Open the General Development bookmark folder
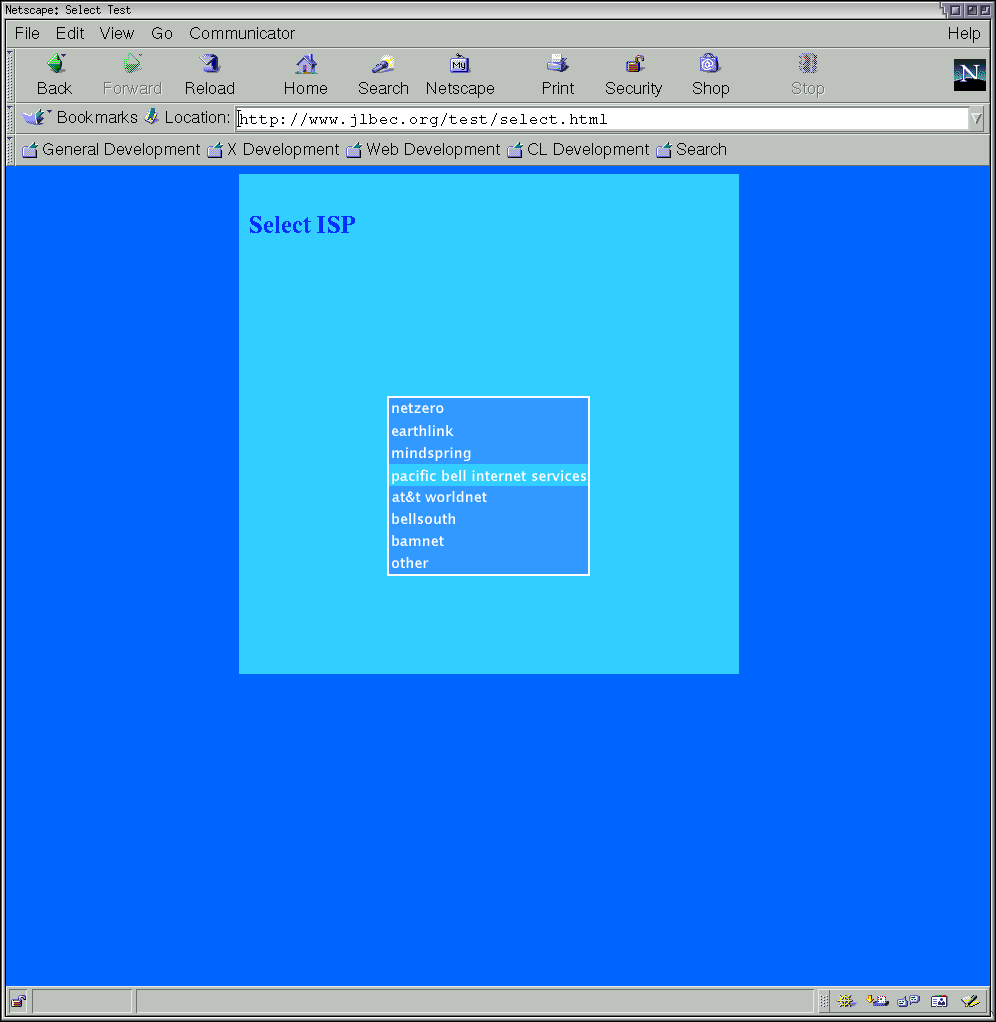Screen dimensions: 996x1022 (x=111, y=150)
